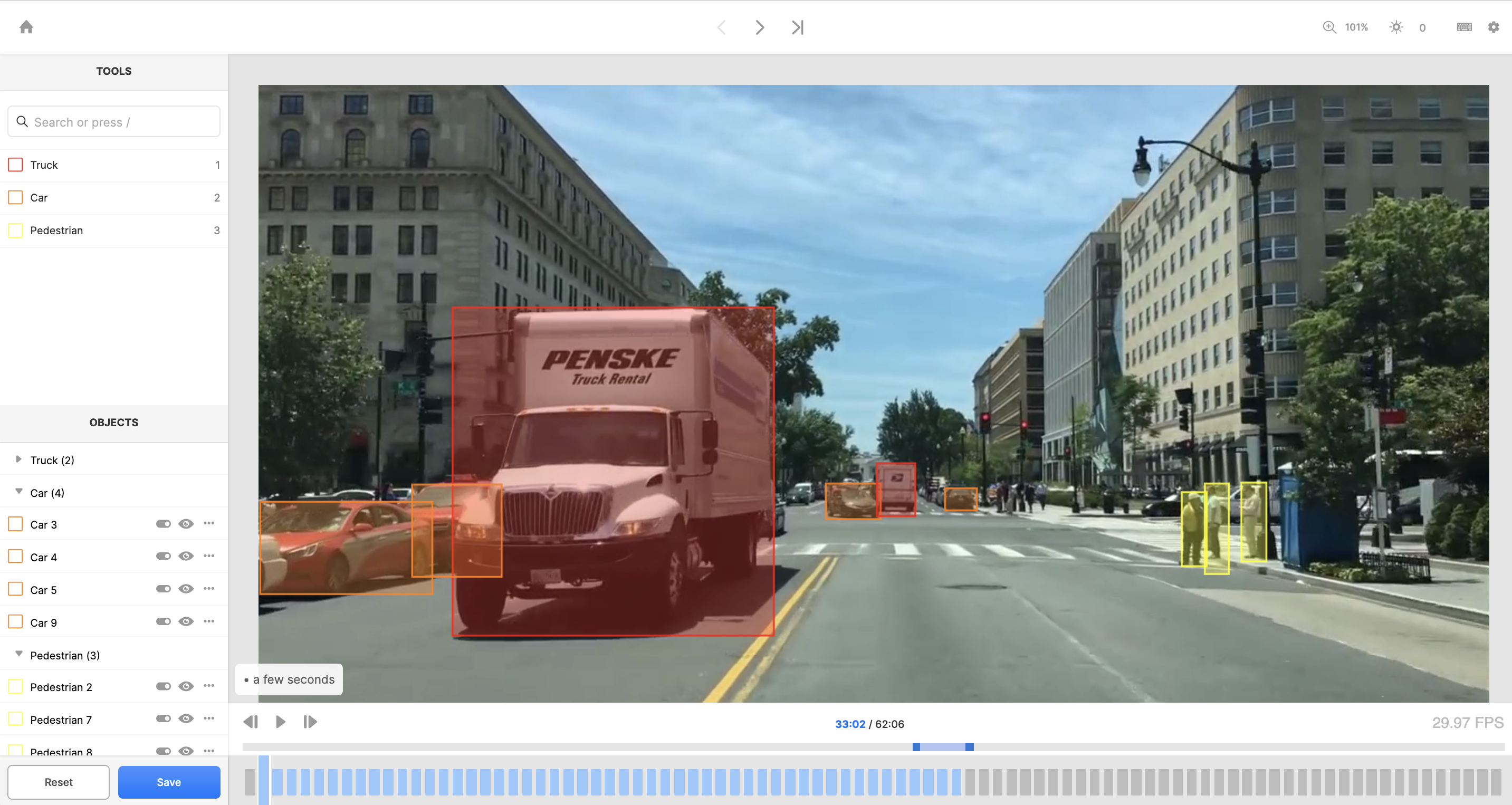1512x805 pixels.
Task: Expand the Truck (2) group
Action: [x=19, y=459]
